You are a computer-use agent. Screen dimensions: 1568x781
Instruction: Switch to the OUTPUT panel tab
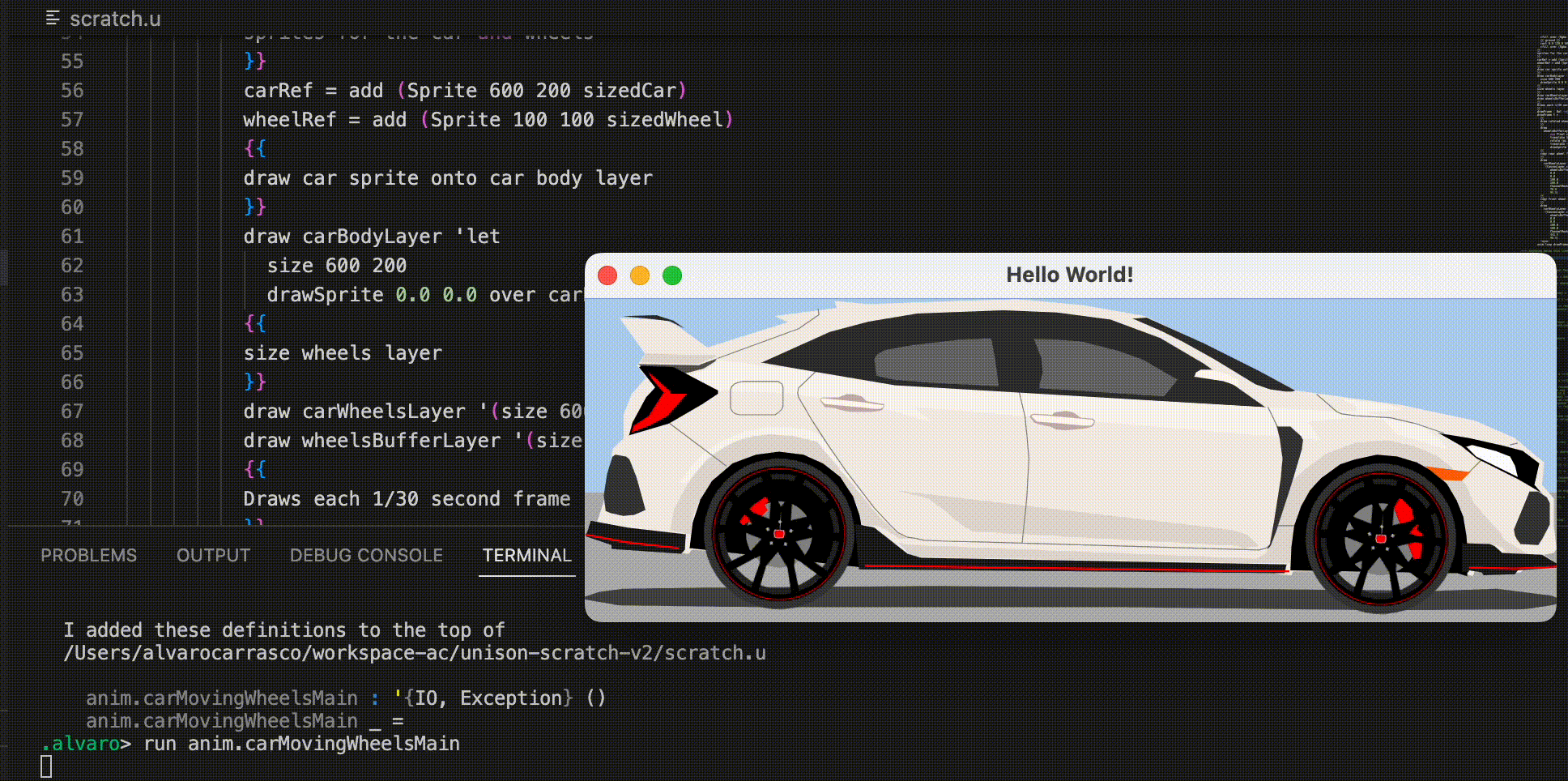[214, 556]
